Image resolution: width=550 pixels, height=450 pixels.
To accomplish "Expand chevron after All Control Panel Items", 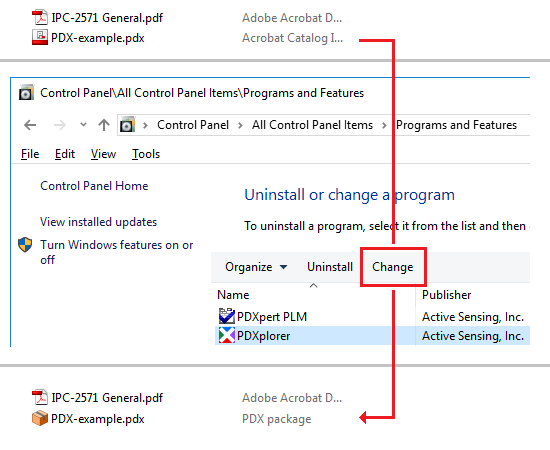I will click(384, 125).
